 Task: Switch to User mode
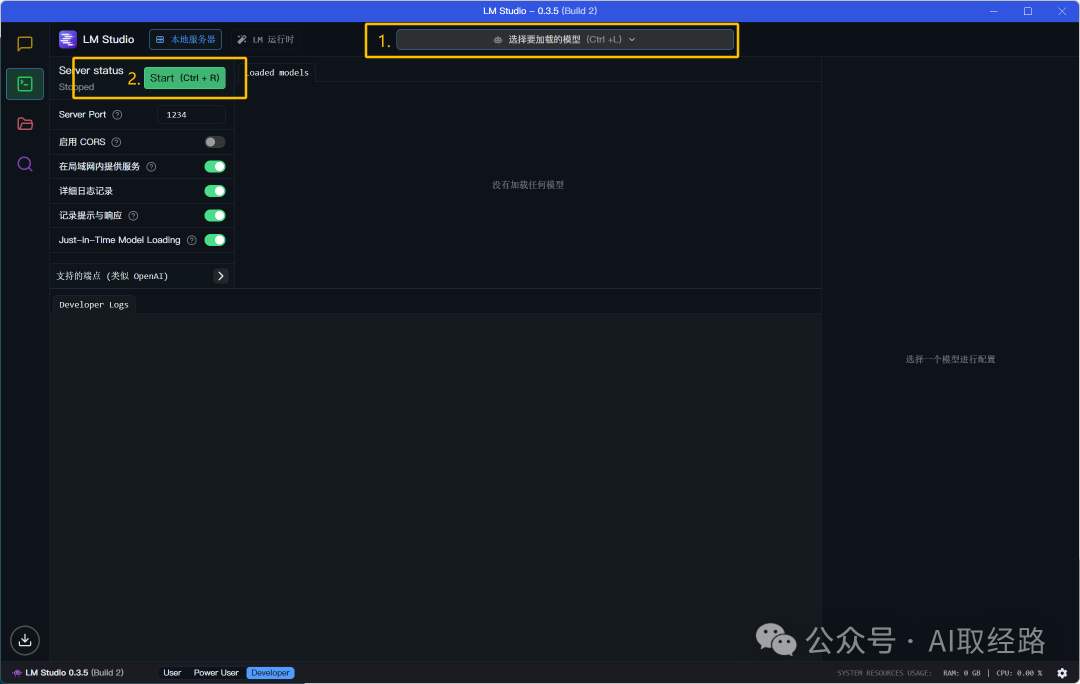click(172, 673)
